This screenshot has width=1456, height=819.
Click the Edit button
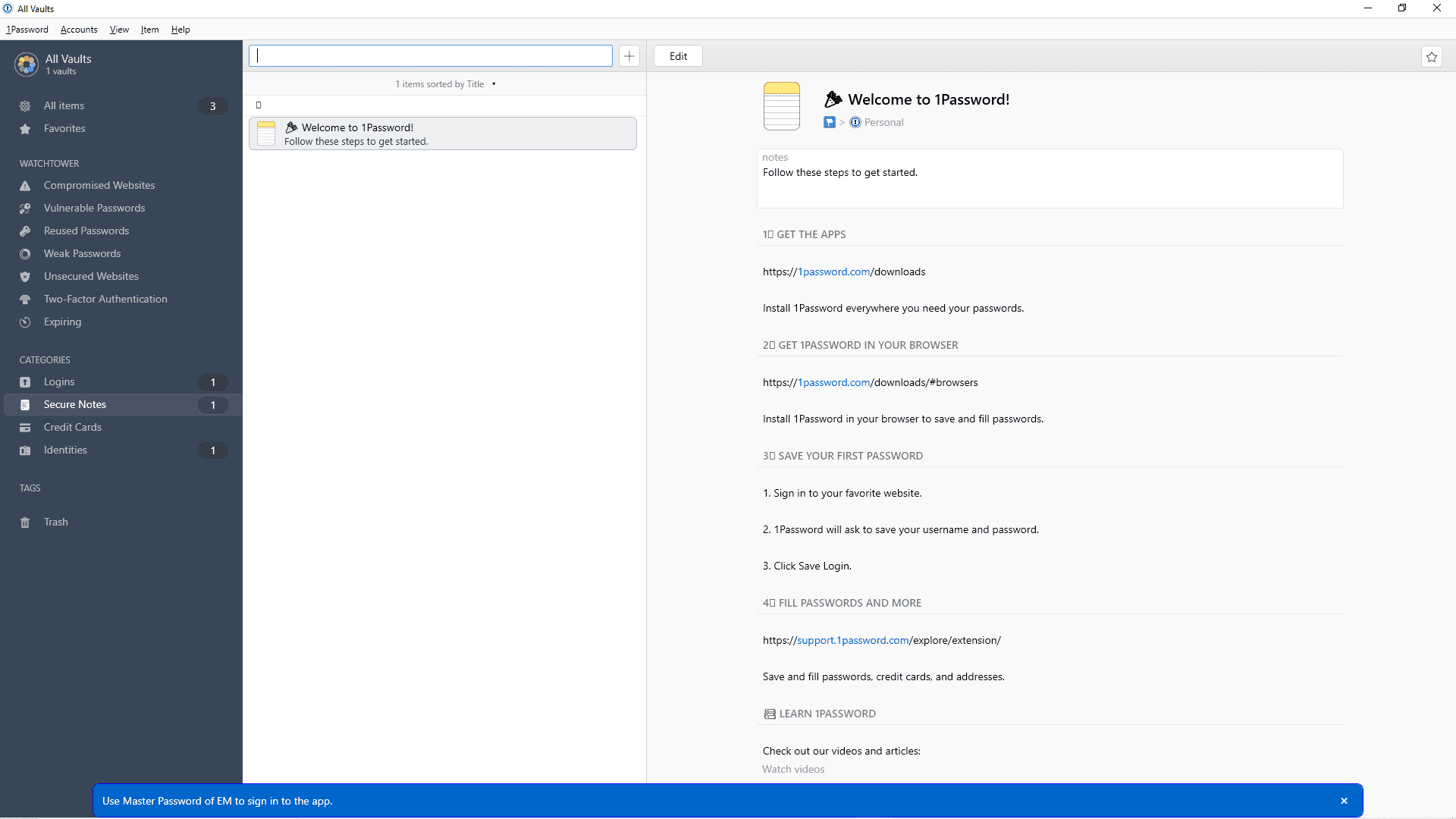(x=678, y=56)
